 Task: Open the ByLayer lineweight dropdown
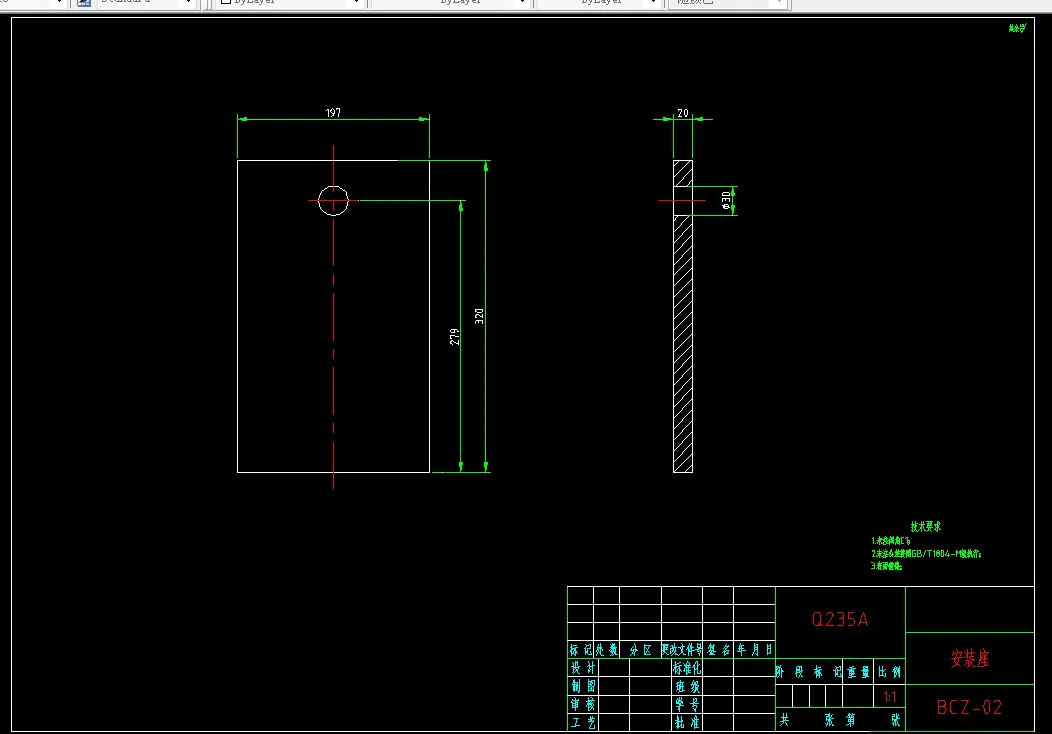[600, 3]
